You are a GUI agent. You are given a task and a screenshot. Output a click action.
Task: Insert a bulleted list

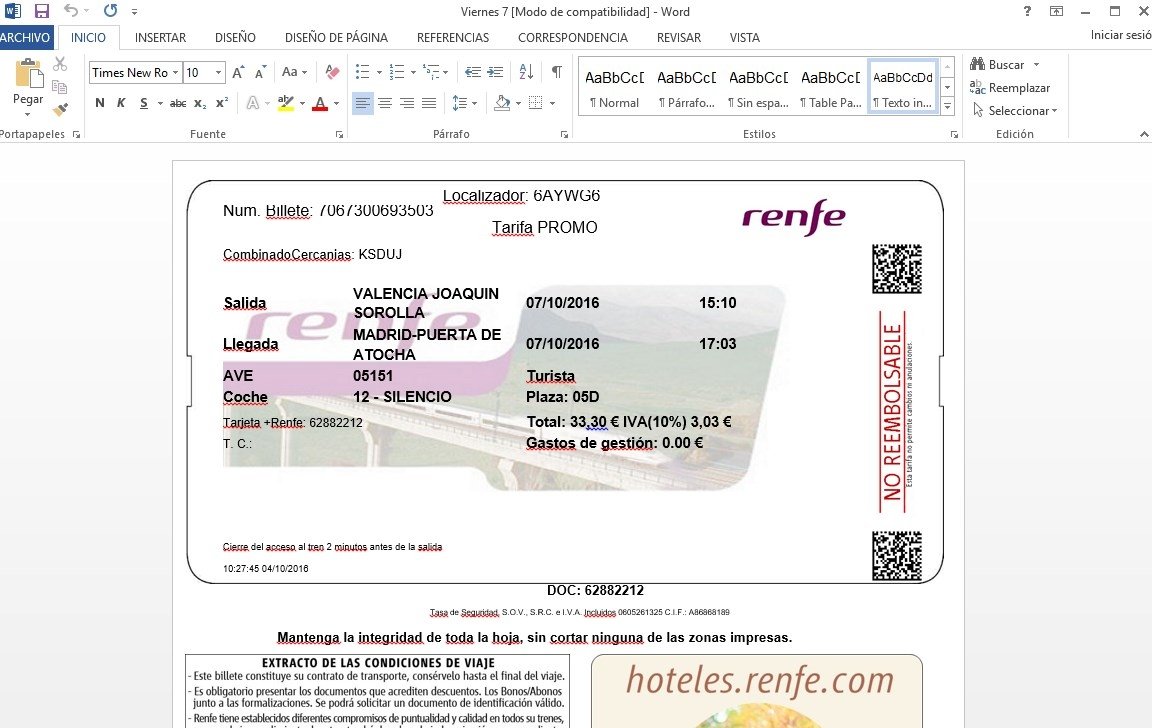[x=363, y=72]
